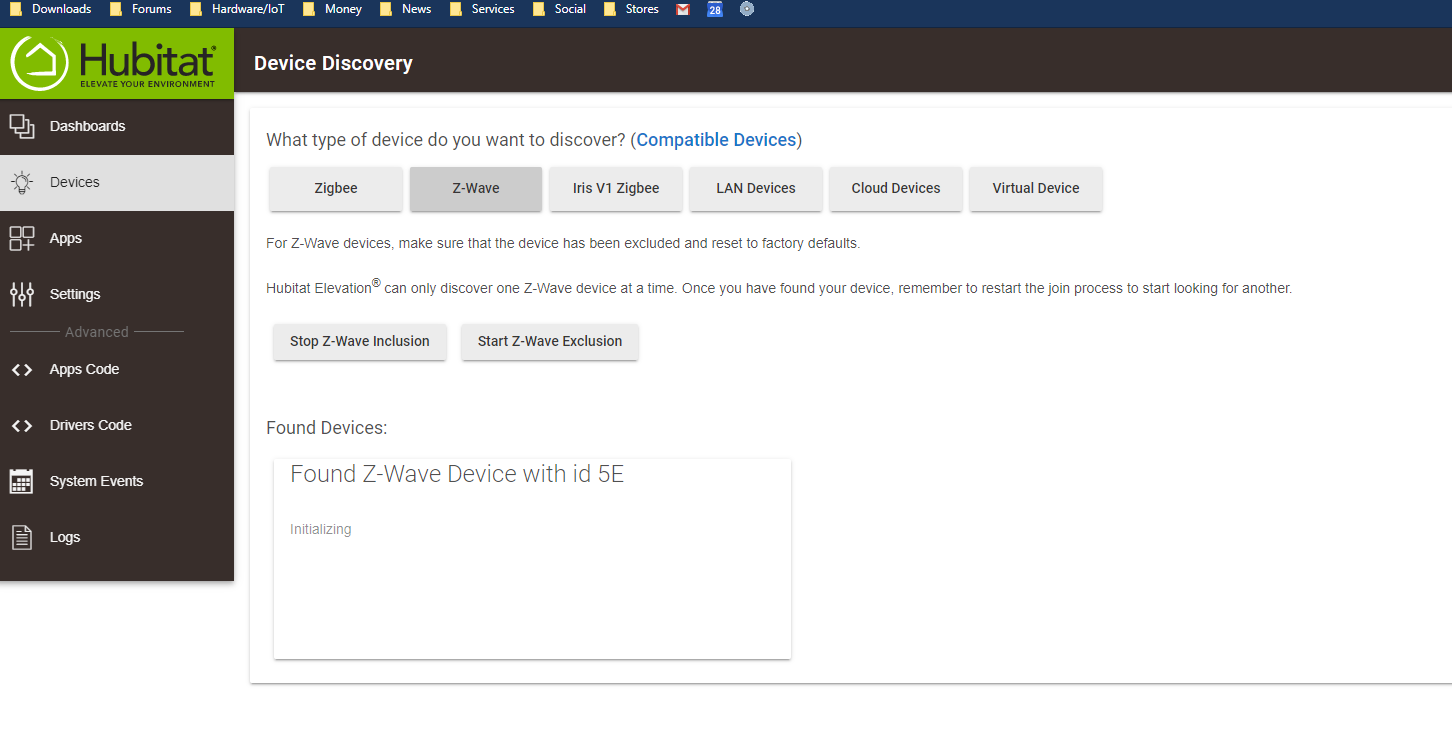Select the Z-Wave device type
Viewport: 1452px width, 734px height.
click(x=476, y=188)
